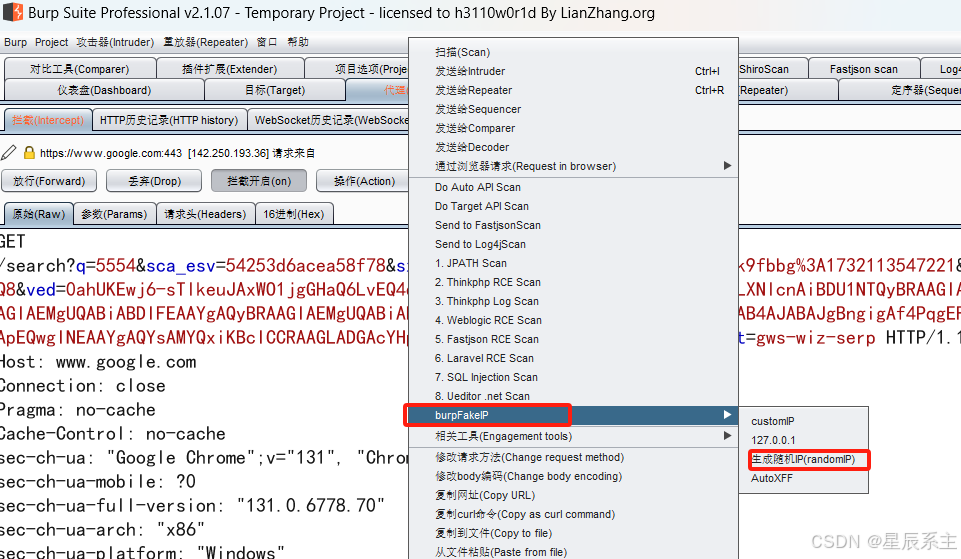
Task: Switch to the 请求头(Headers) view tab
Action: (205, 214)
